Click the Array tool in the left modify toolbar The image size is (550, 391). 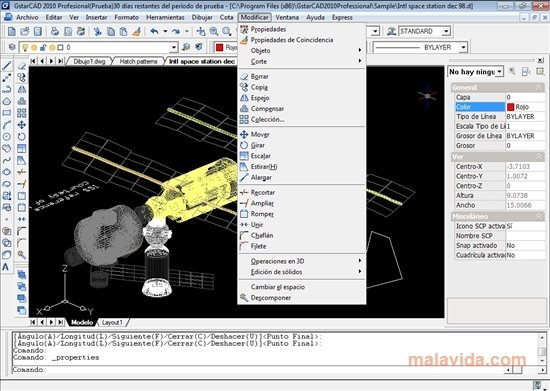click(x=22, y=113)
